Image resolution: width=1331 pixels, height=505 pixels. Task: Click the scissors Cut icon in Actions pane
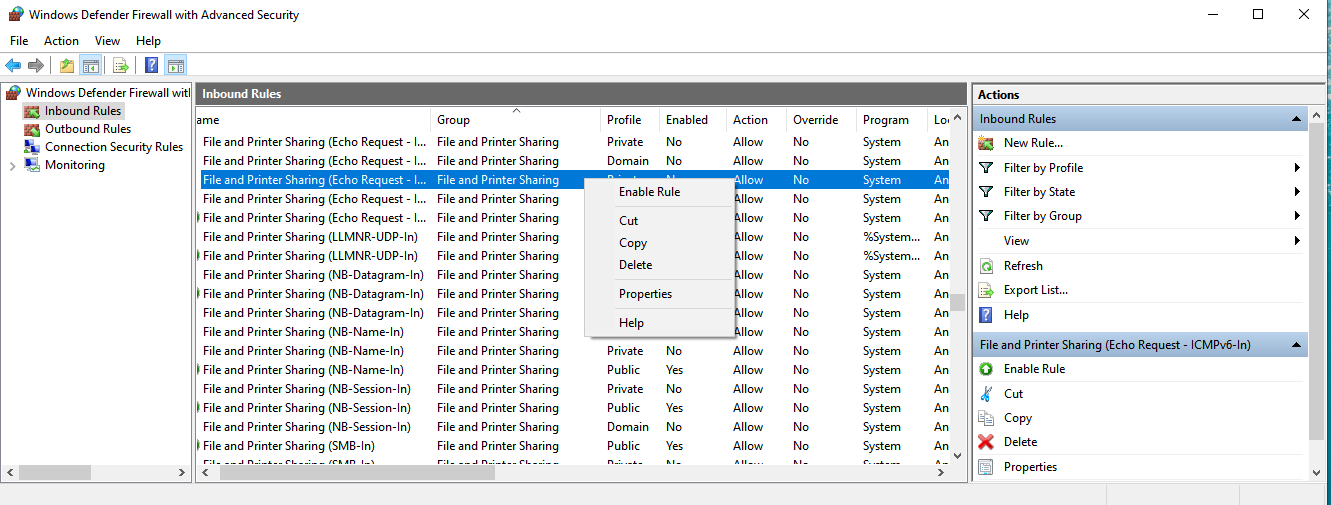click(986, 394)
